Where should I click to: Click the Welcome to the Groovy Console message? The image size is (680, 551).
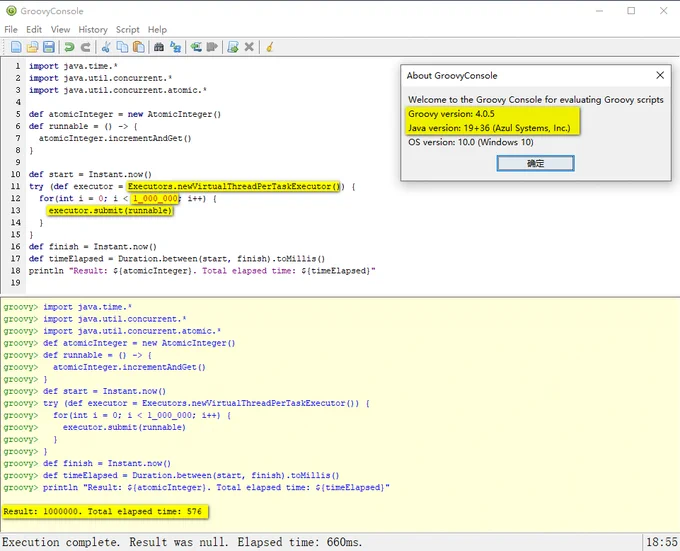[536, 100]
